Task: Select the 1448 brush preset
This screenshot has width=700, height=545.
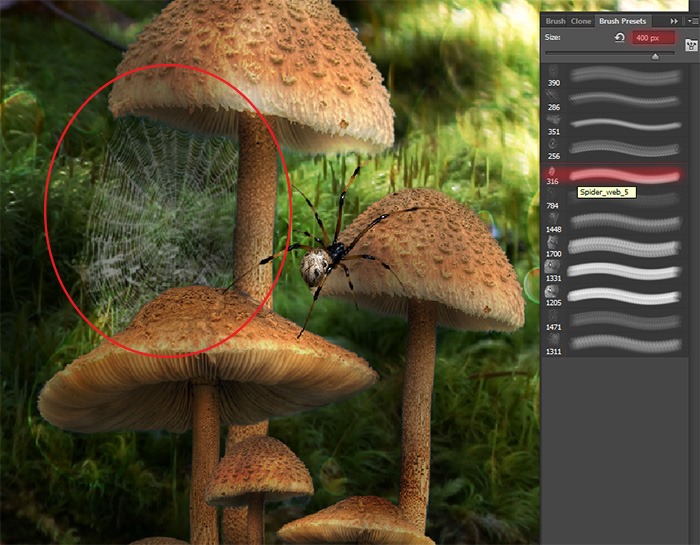Action: pos(614,222)
